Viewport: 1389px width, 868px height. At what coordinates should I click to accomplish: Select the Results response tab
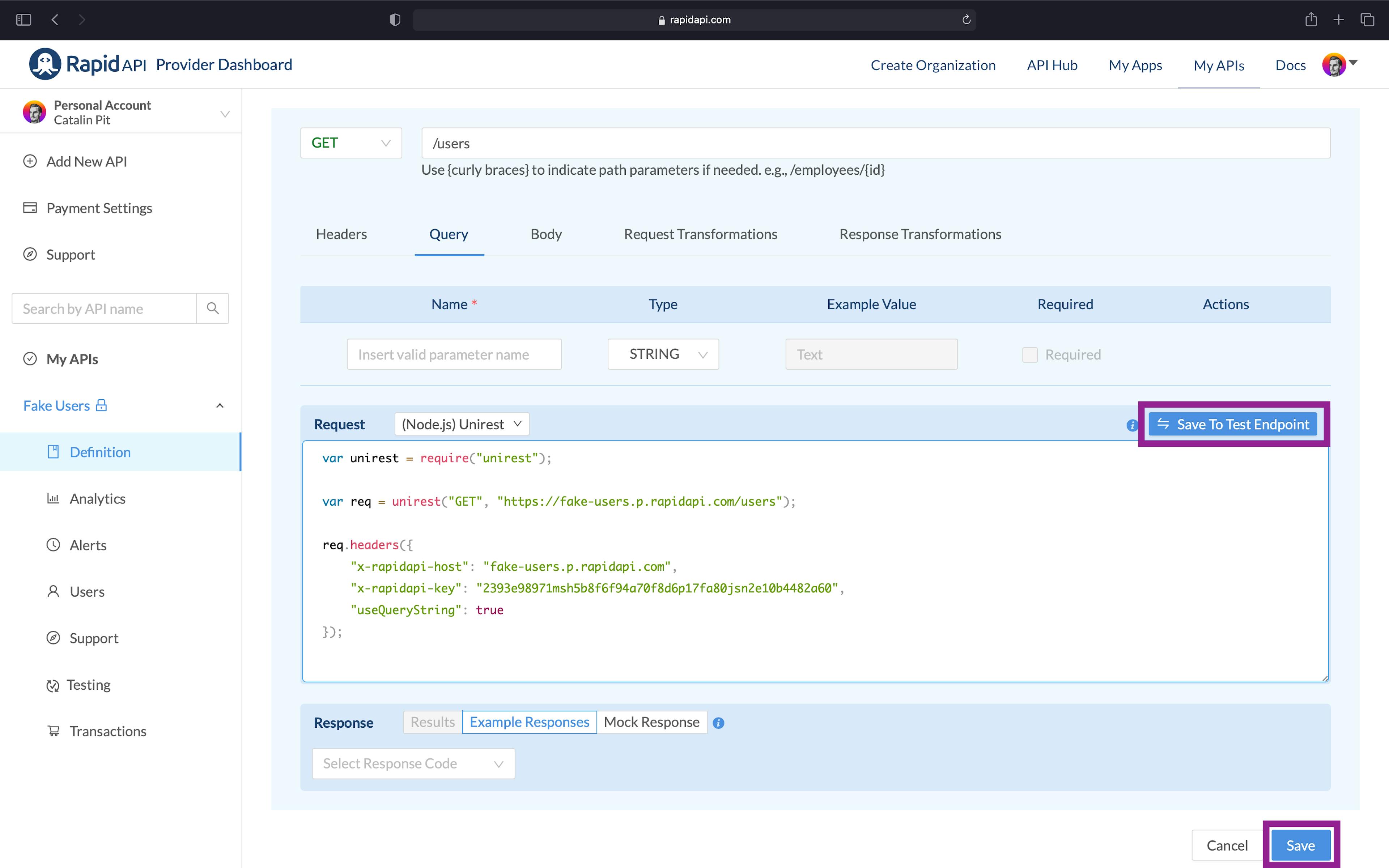(x=432, y=722)
